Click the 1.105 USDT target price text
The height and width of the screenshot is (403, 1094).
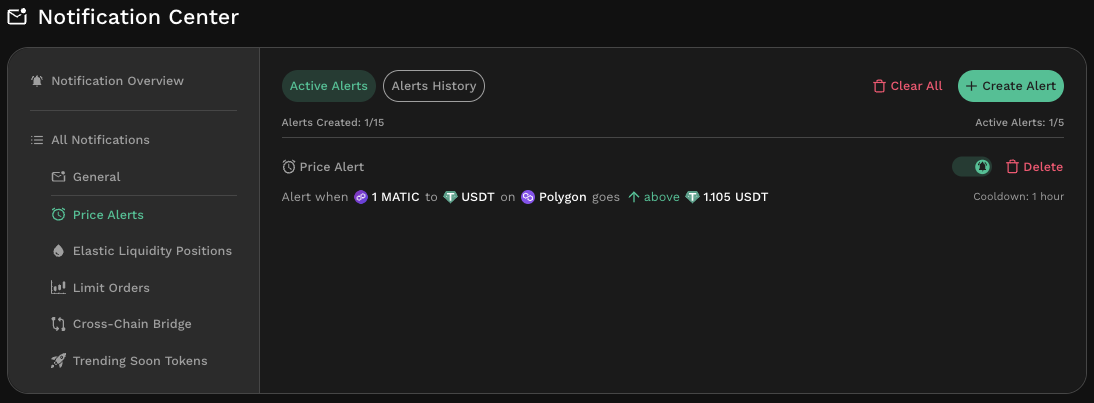tap(735, 197)
